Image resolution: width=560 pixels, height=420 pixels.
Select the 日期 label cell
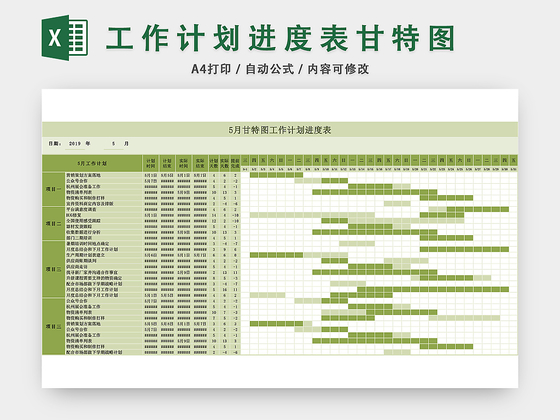[54, 144]
